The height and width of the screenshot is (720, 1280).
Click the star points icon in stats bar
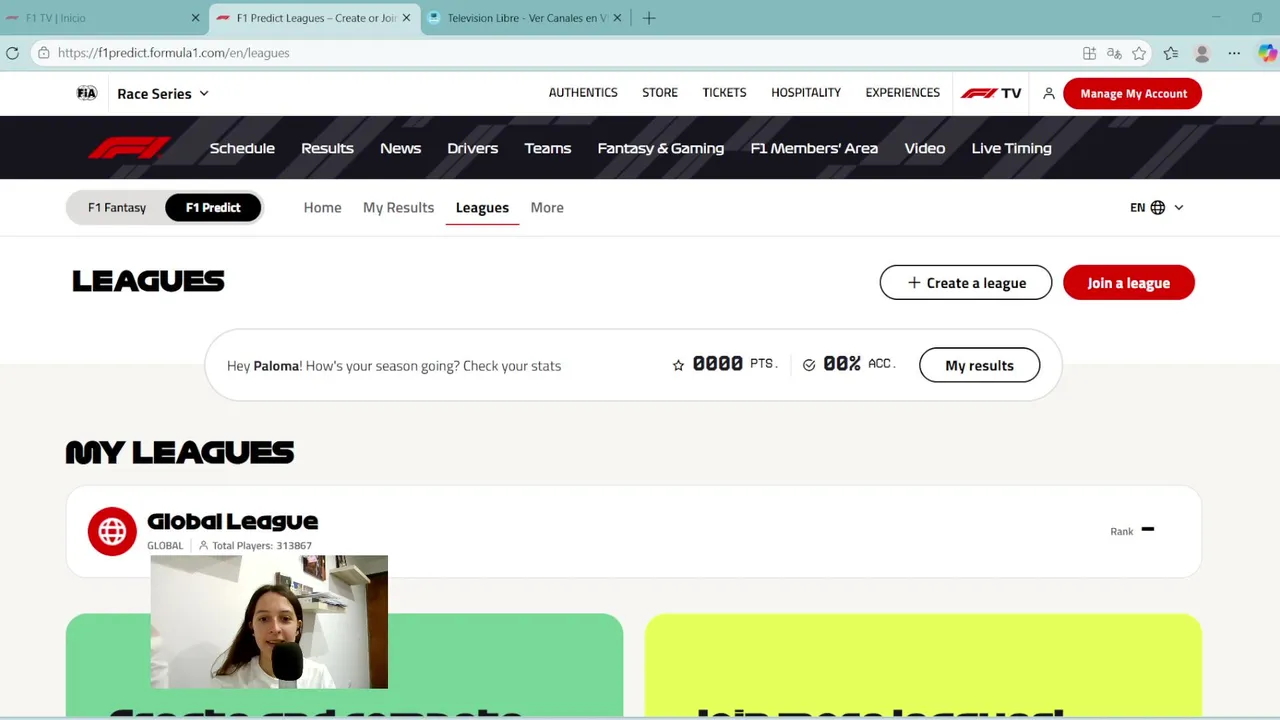tap(678, 365)
